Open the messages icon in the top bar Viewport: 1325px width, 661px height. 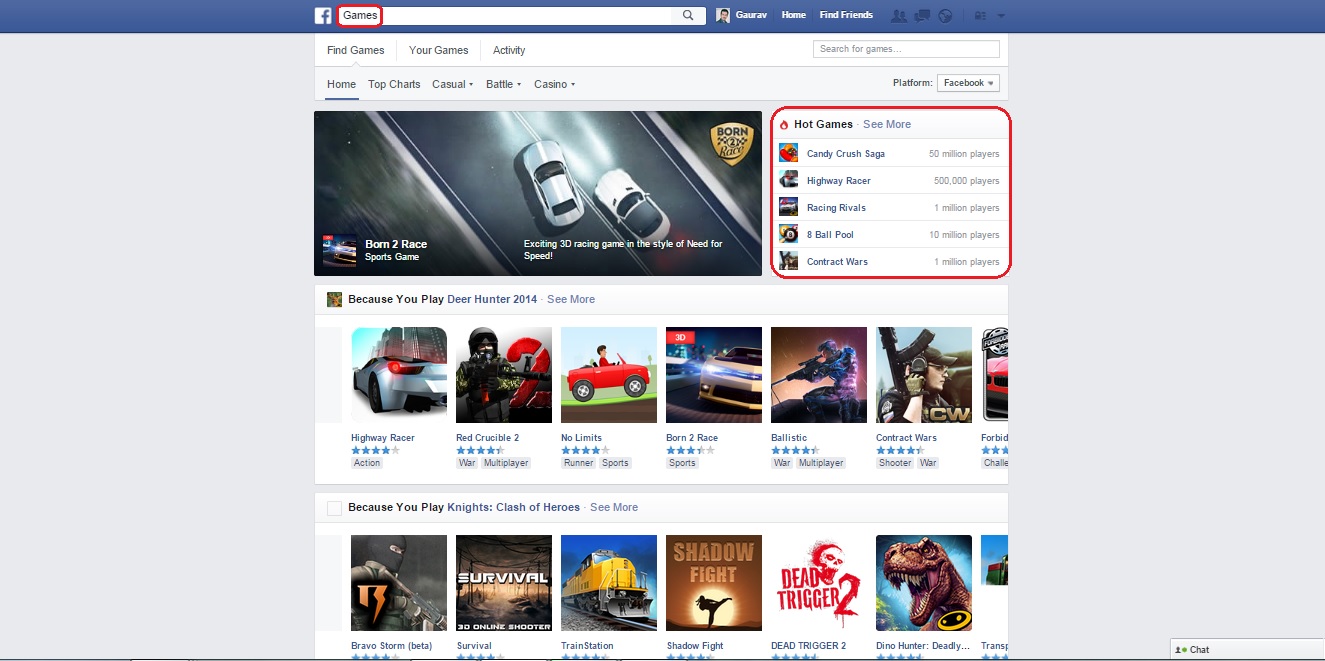pyautogui.click(x=922, y=15)
